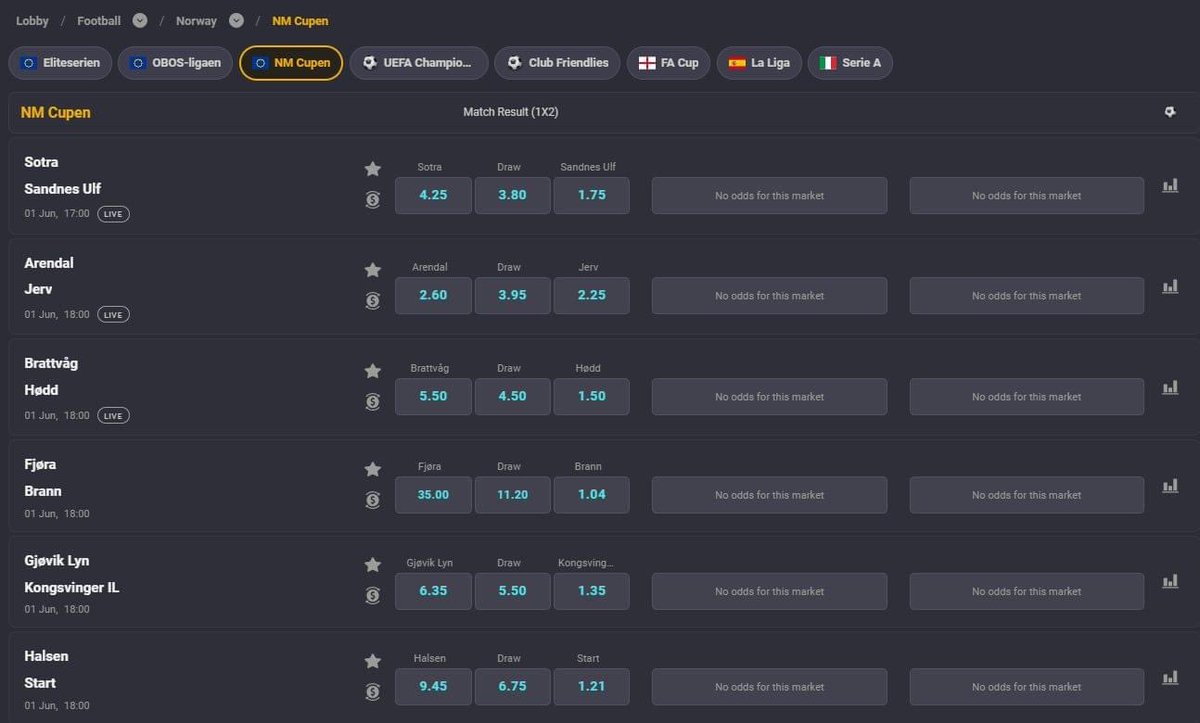The image size is (1200, 723).
Task: Open the Kongsvinger IL team name
Action: click(72, 587)
